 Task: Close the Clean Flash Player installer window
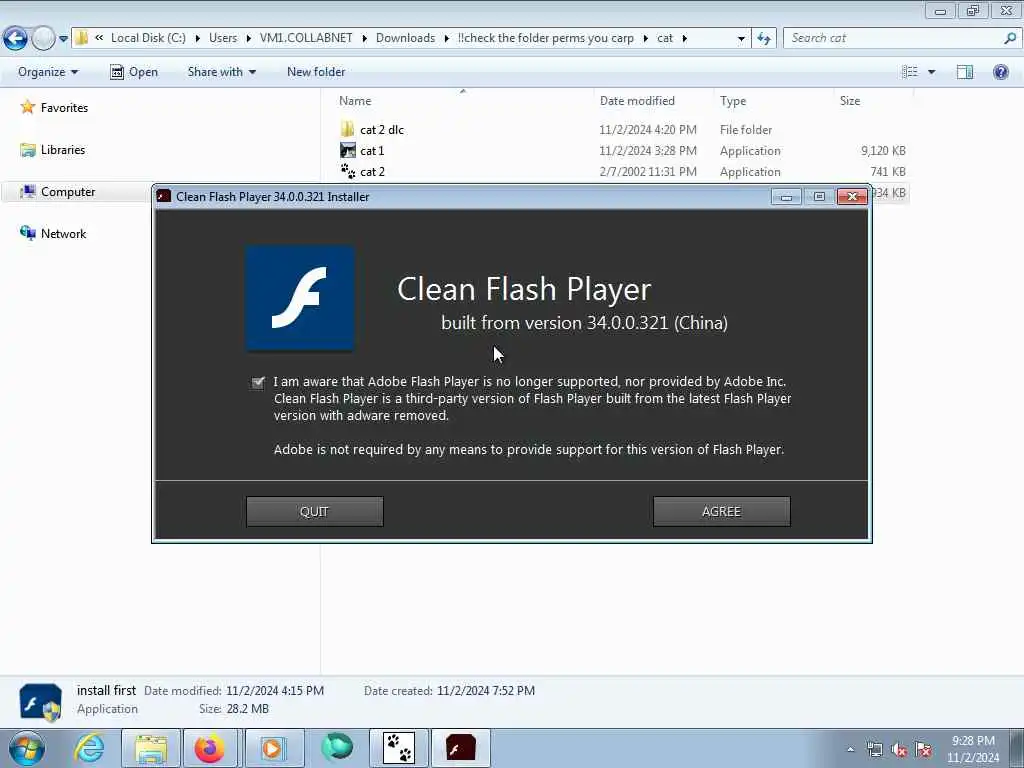tap(852, 197)
